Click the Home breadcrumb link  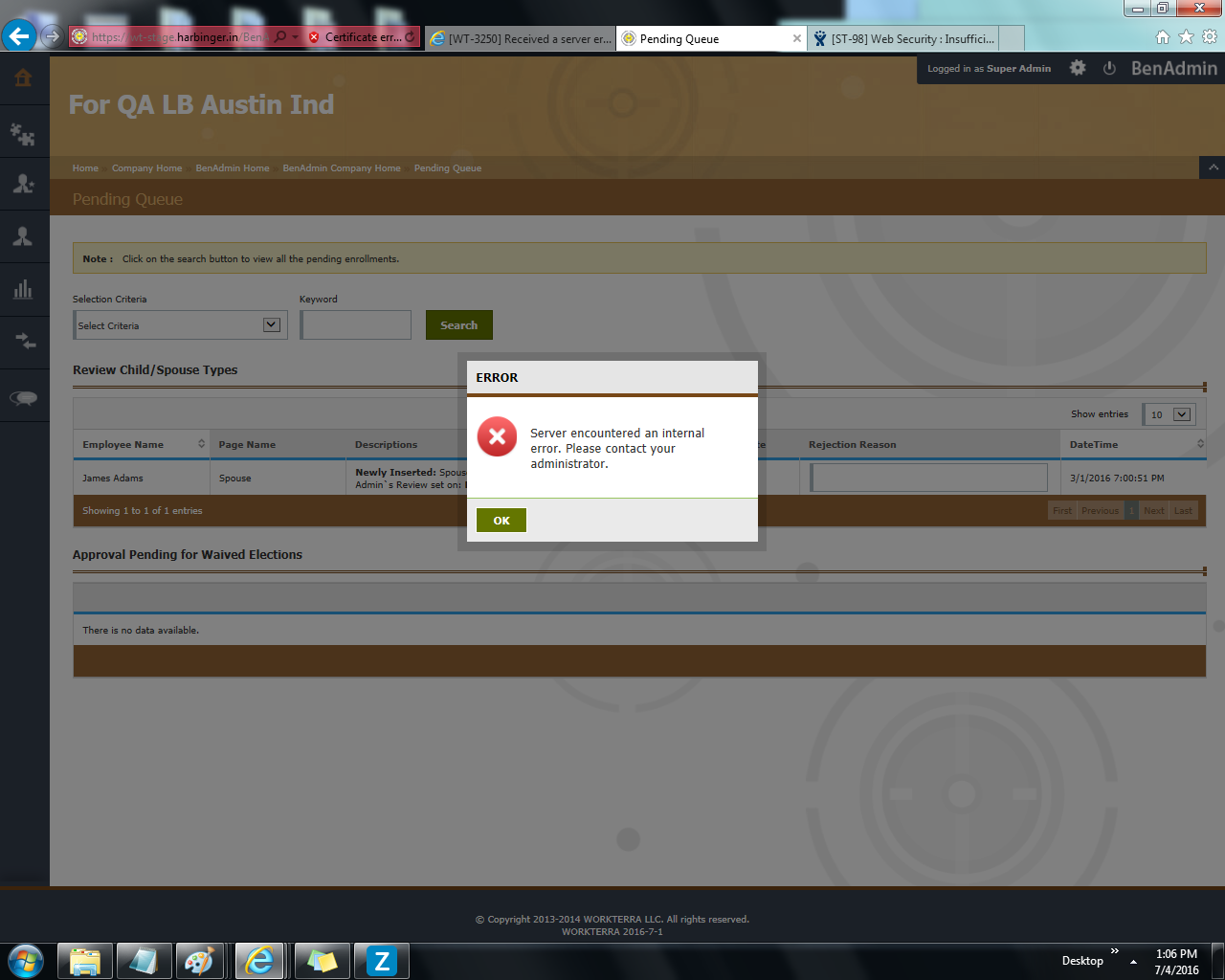pyautogui.click(x=85, y=167)
